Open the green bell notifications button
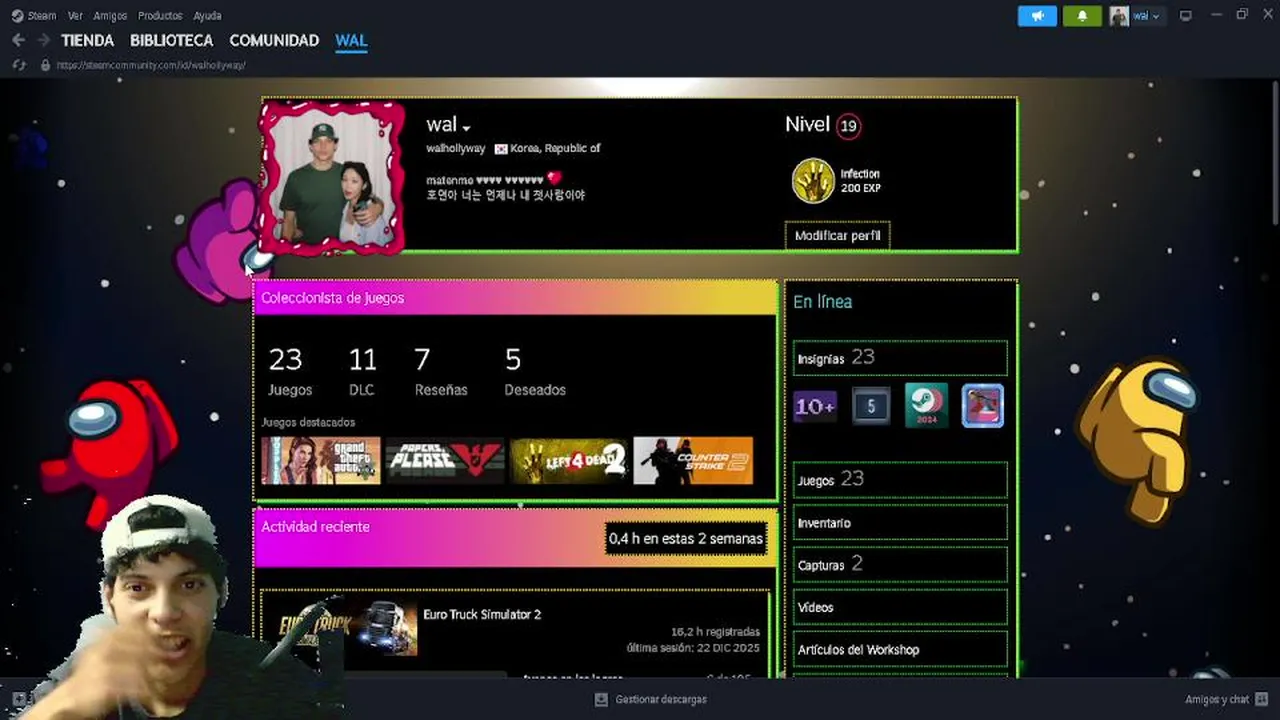Screen dimensions: 1280x720 1082,16
